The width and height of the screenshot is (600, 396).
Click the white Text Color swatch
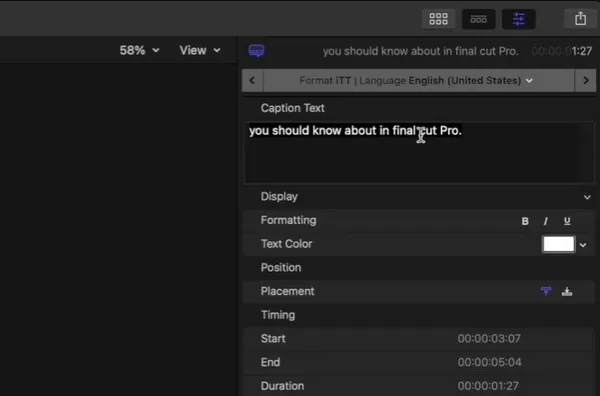coord(558,244)
